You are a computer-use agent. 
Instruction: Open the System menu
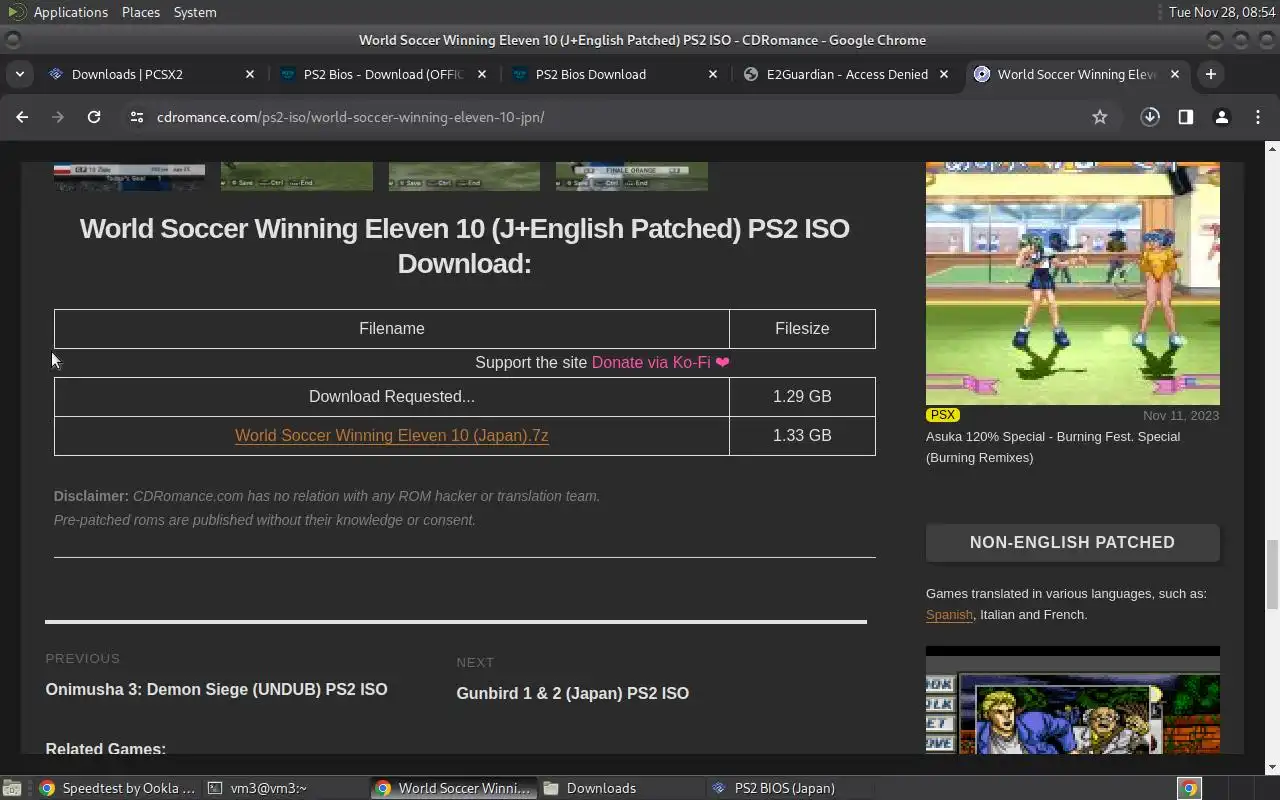pos(195,12)
